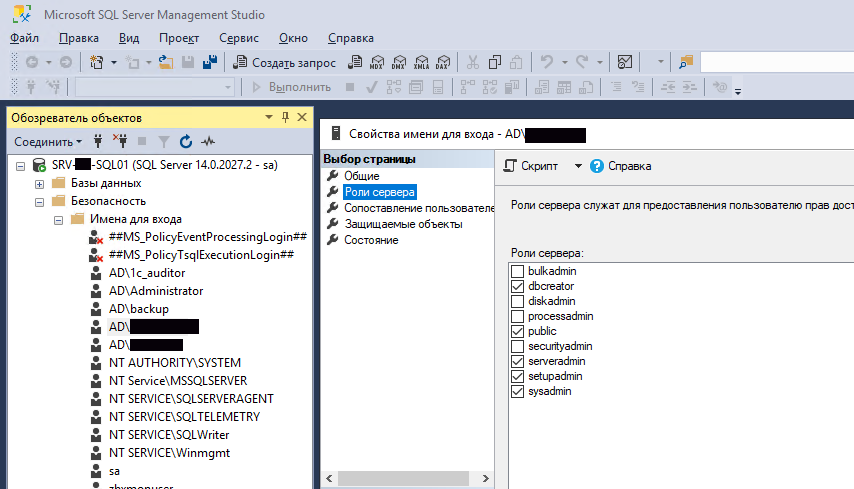Click the MDX query icon
The height and width of the screenshot is (489, 854).
[x=377, y=63]
